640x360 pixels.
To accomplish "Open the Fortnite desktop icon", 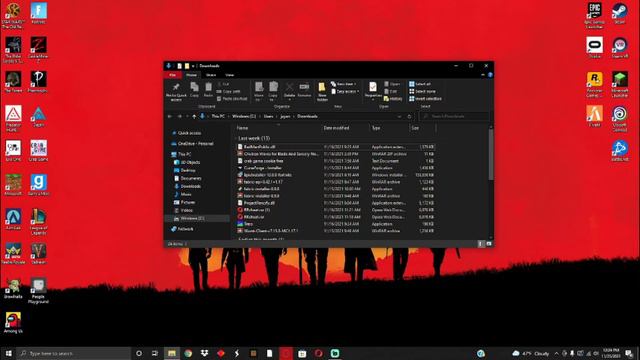I will coord(38,13).
